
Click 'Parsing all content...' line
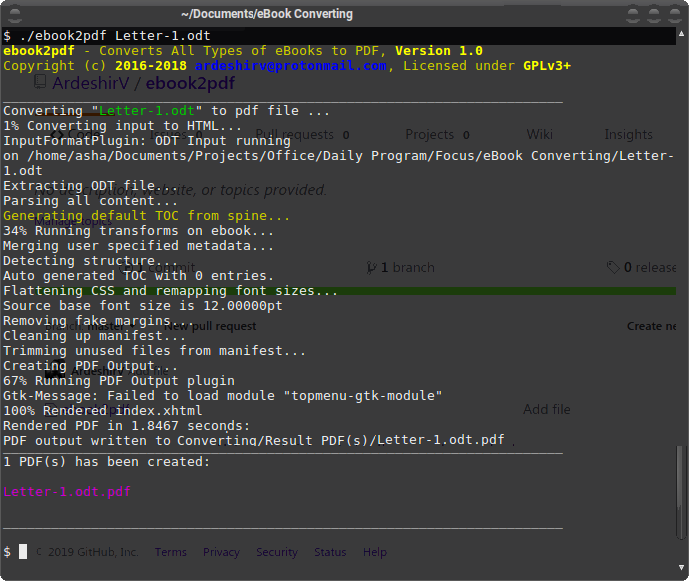coord(91,201)
